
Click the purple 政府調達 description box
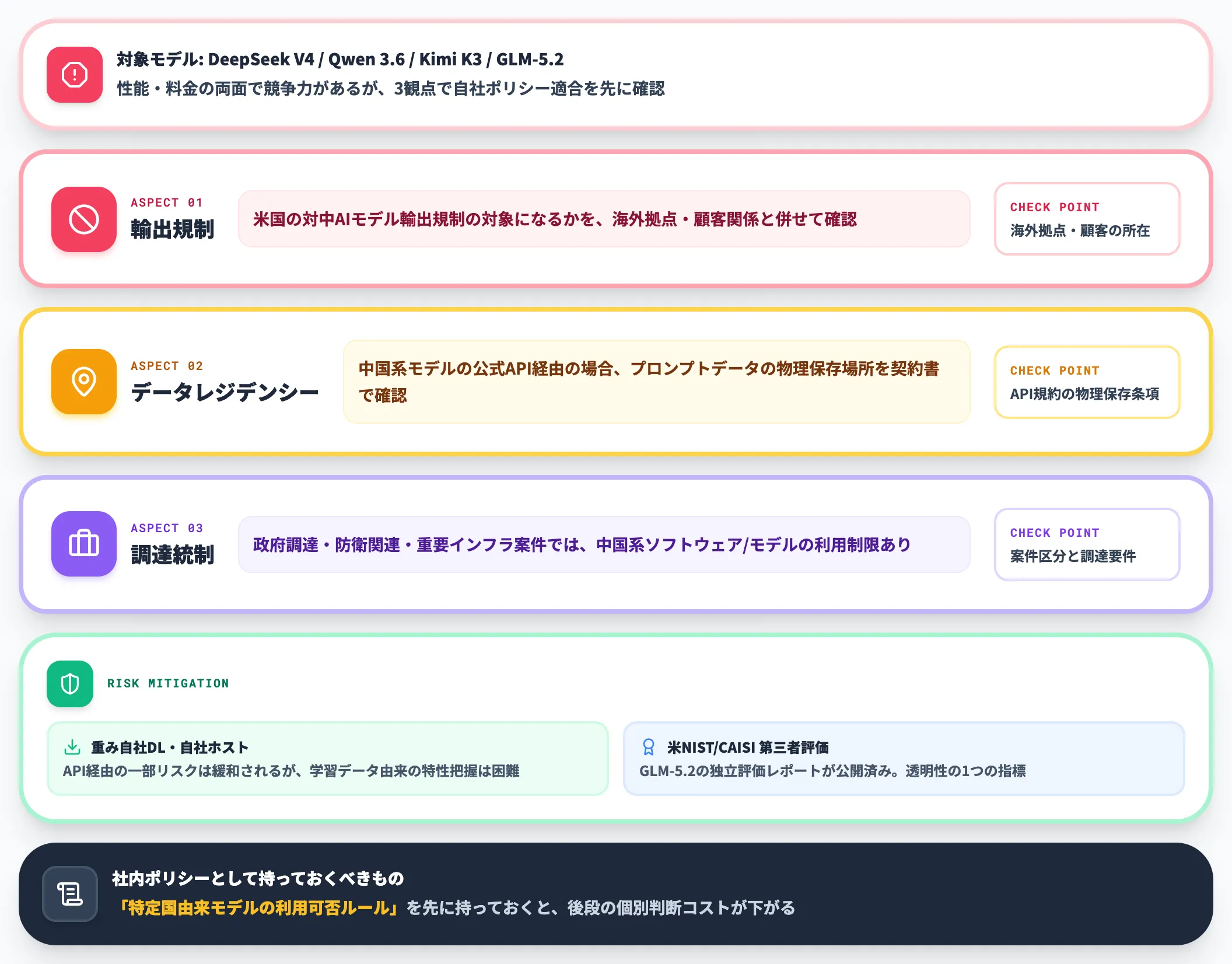(x=604, y=544)
